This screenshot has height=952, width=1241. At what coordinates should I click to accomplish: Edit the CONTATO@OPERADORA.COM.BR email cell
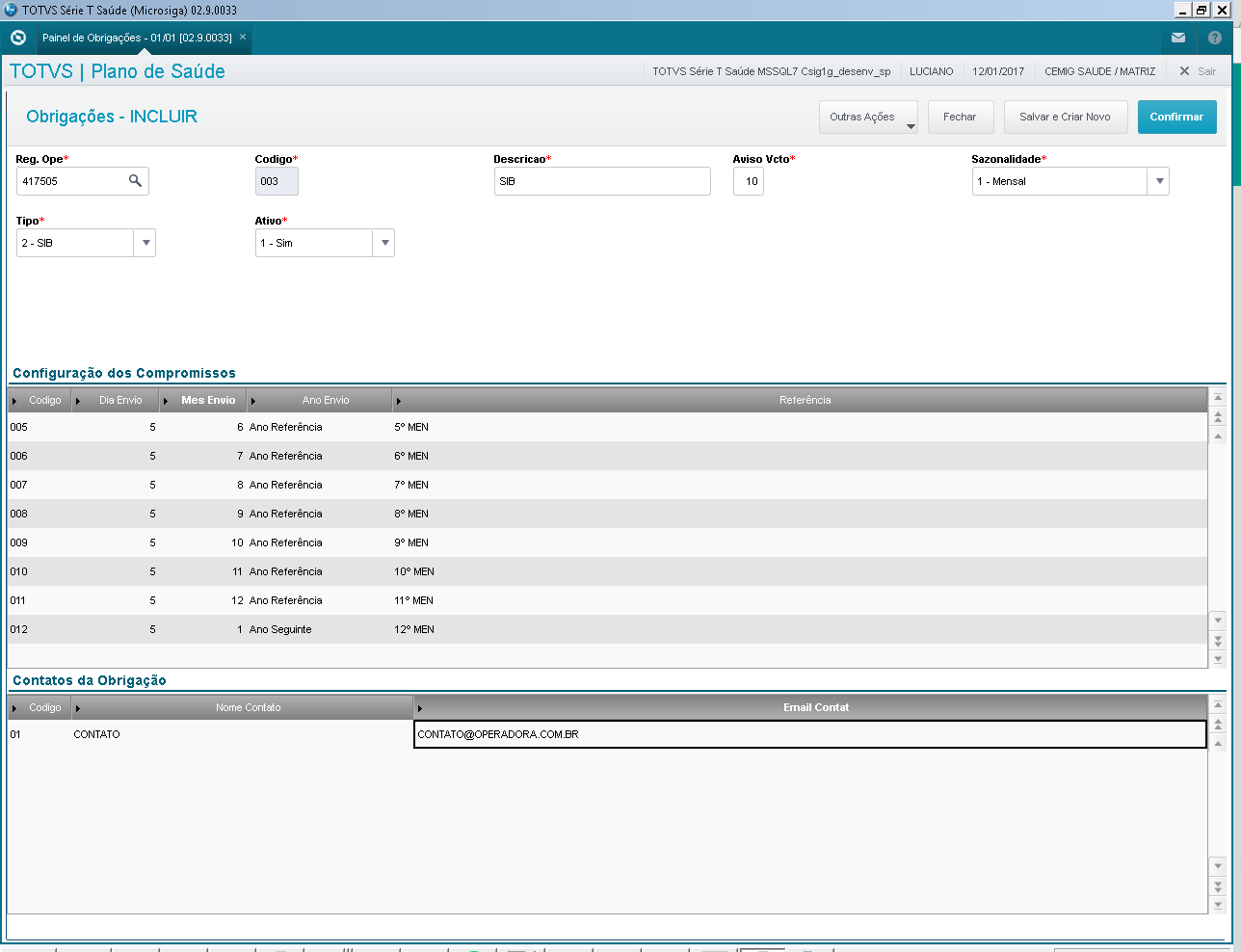pyautogui.click(x=809, y=734)
